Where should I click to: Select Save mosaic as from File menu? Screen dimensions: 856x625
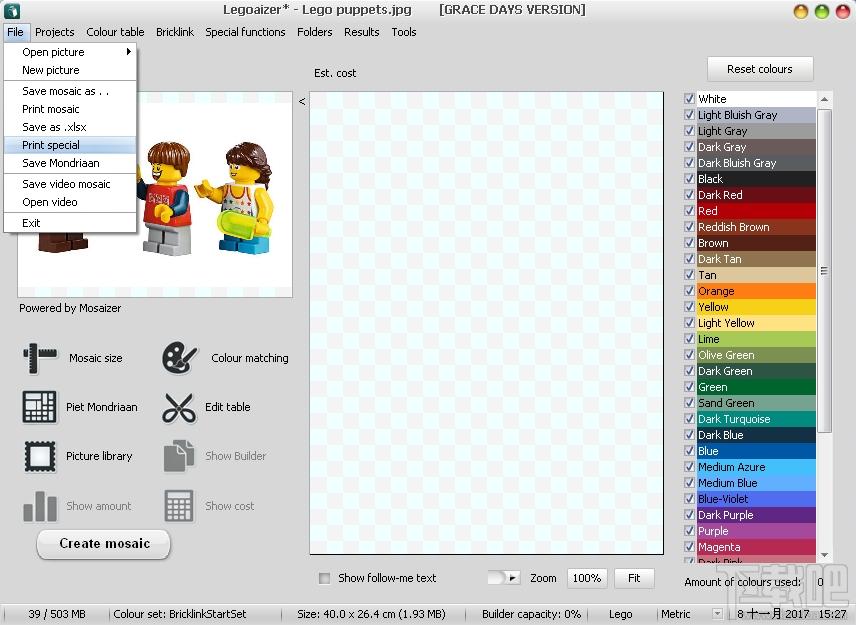[70, 91]
